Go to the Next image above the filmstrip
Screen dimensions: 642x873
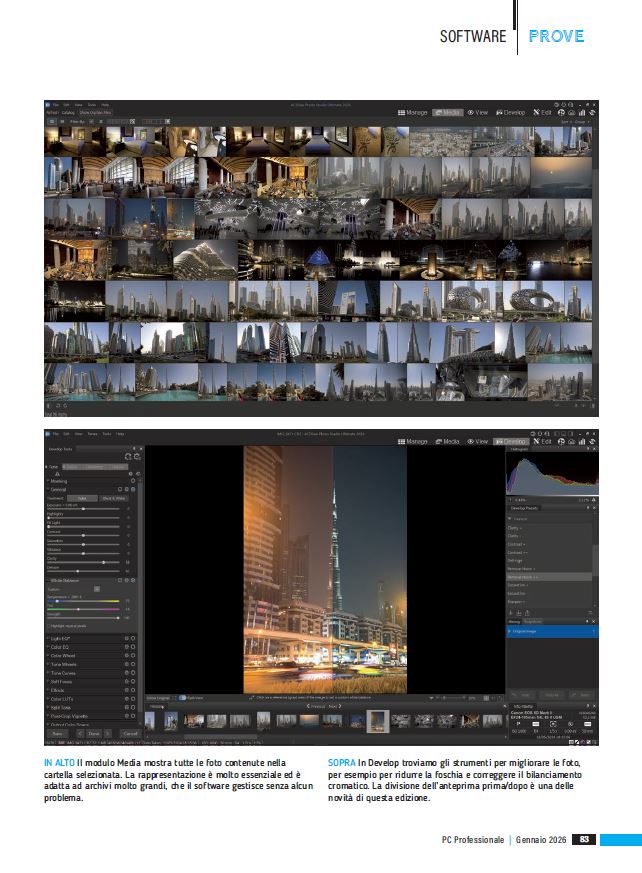click(x=334, y=706)
